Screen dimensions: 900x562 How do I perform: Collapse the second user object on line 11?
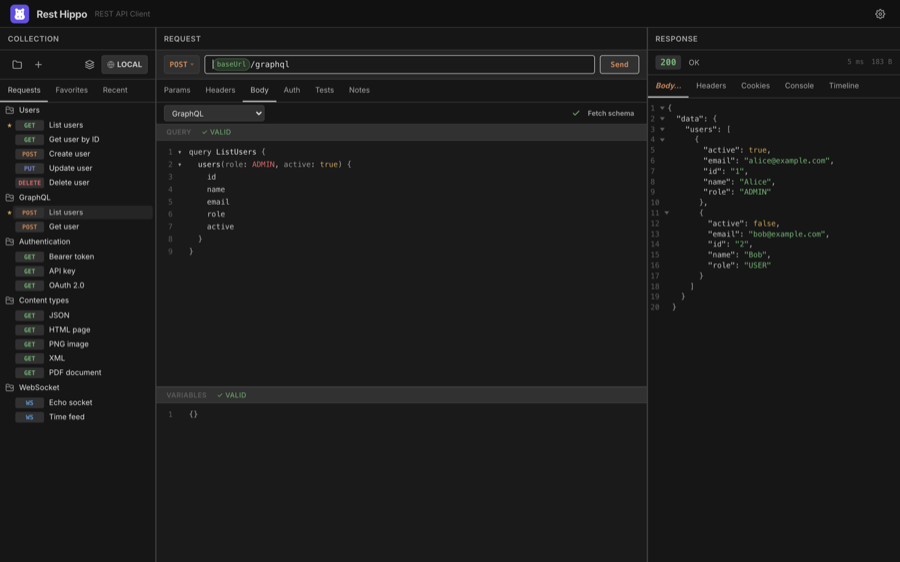pos(666,213)
